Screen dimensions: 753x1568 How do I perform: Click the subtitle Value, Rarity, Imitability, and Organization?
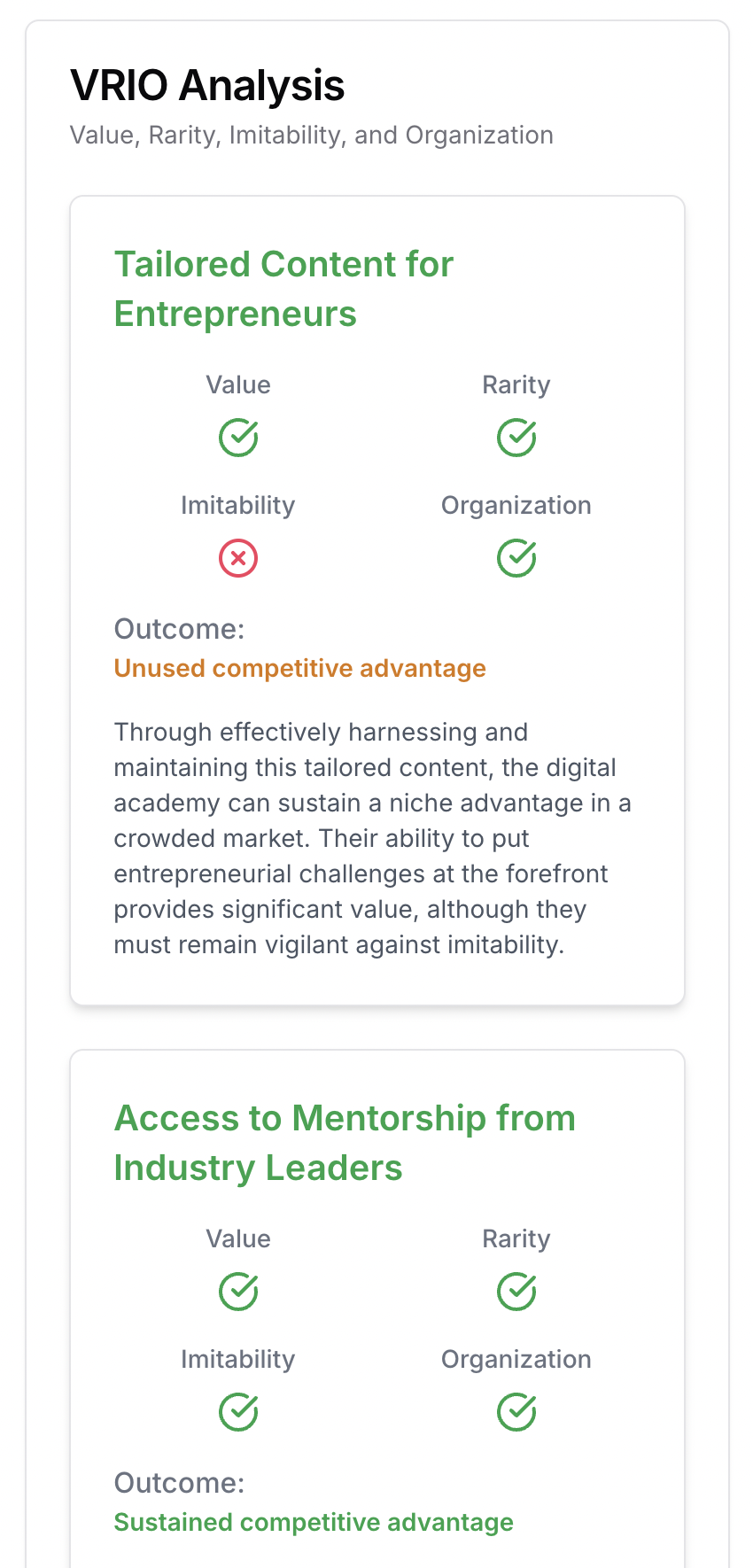click(312, 135)
